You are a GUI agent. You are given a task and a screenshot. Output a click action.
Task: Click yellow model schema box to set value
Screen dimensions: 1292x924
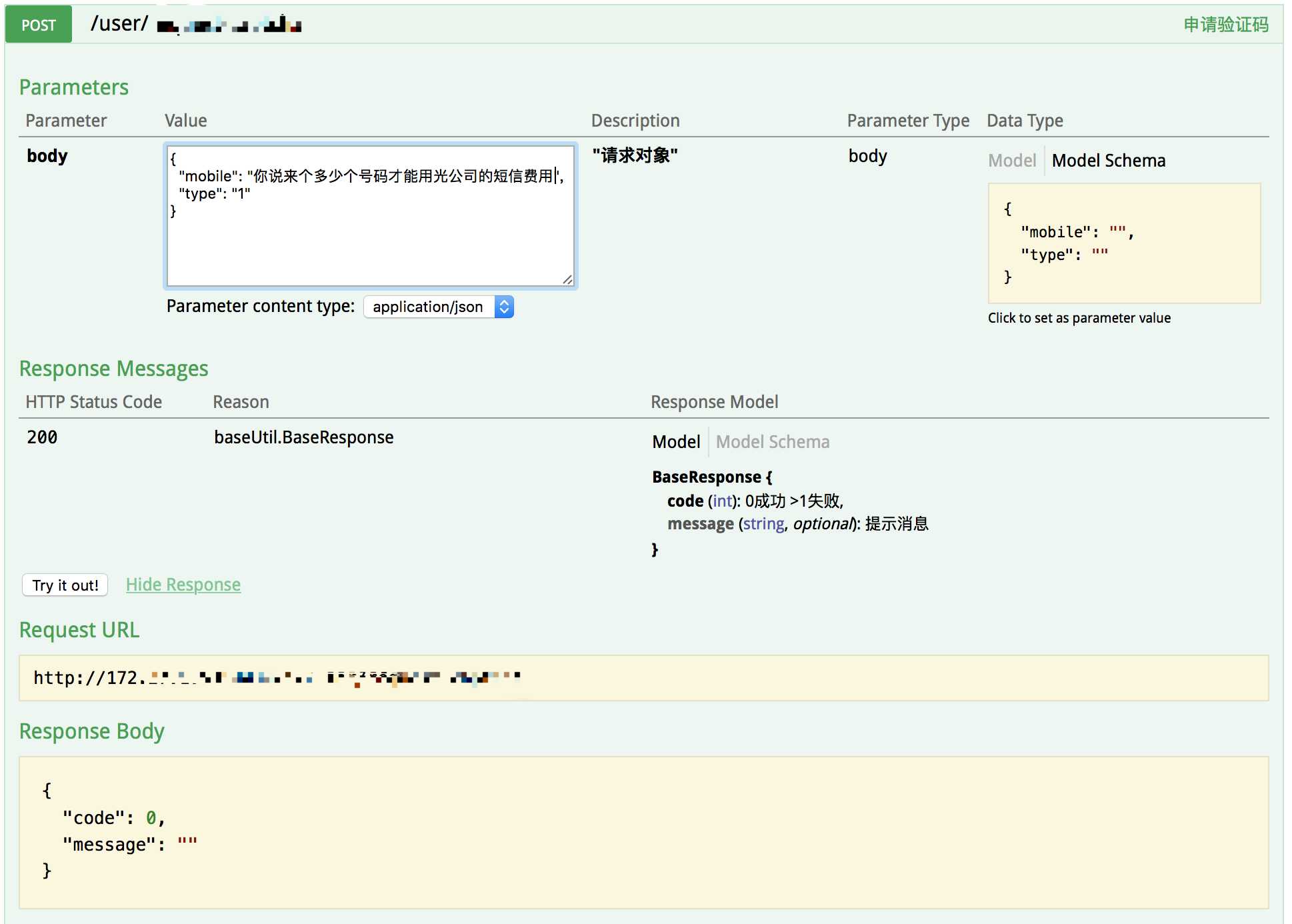[1124, 243]
